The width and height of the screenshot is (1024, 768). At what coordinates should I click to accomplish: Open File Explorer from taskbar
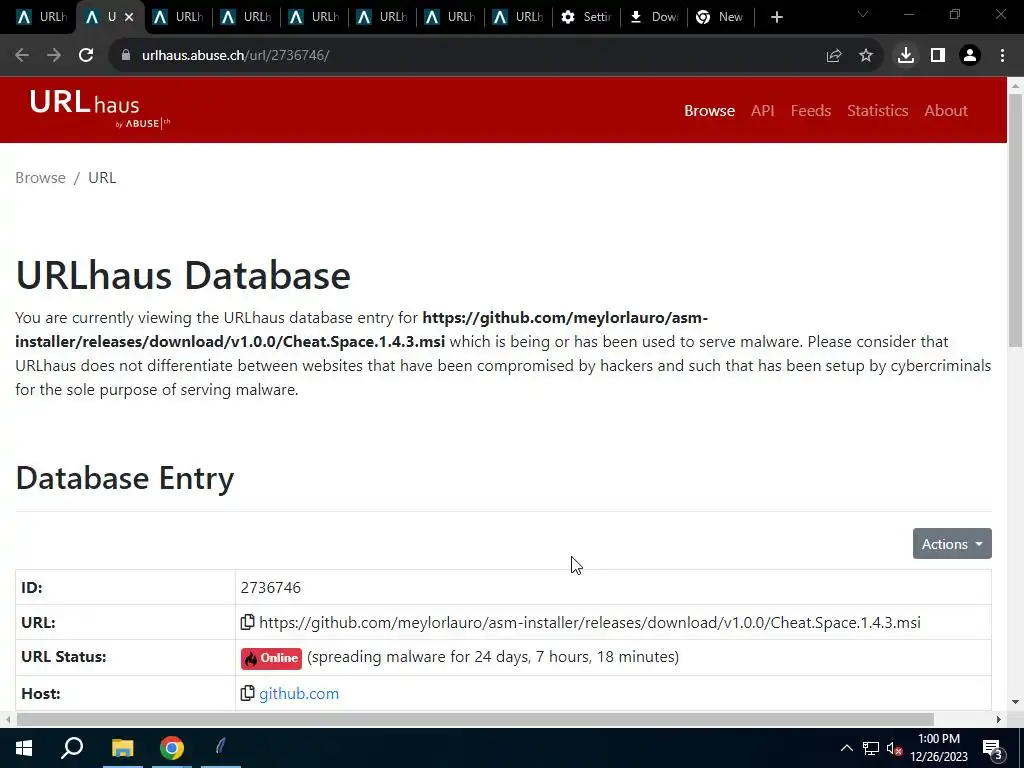(x=122, y=748)
